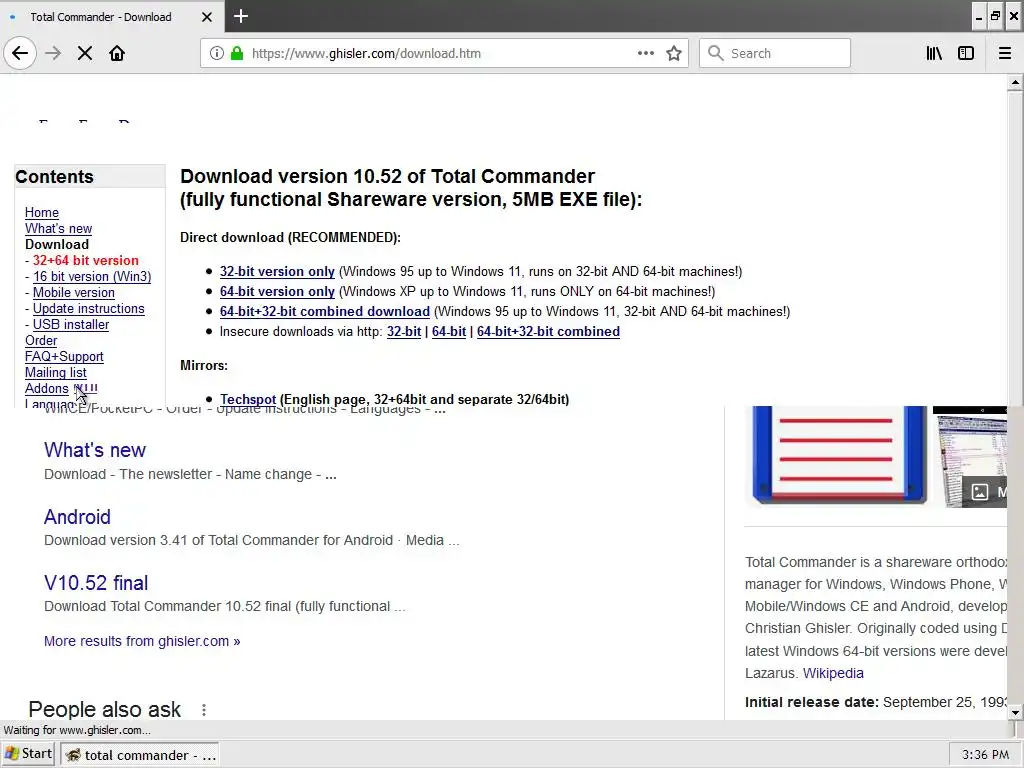Open a new tab with plus button
The height and width of the screenshot is (768, 1024).
tap(241, 16)
